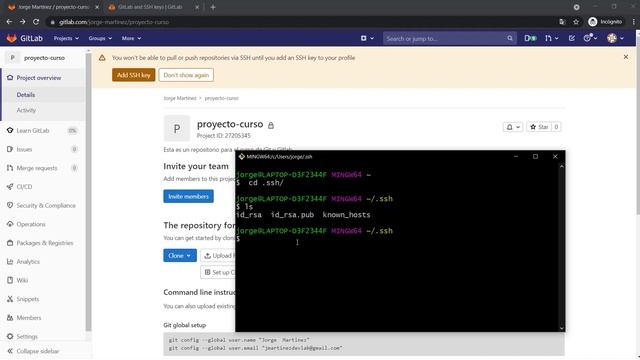
Task: Select Details in sidebar
Action: point(26,95)
